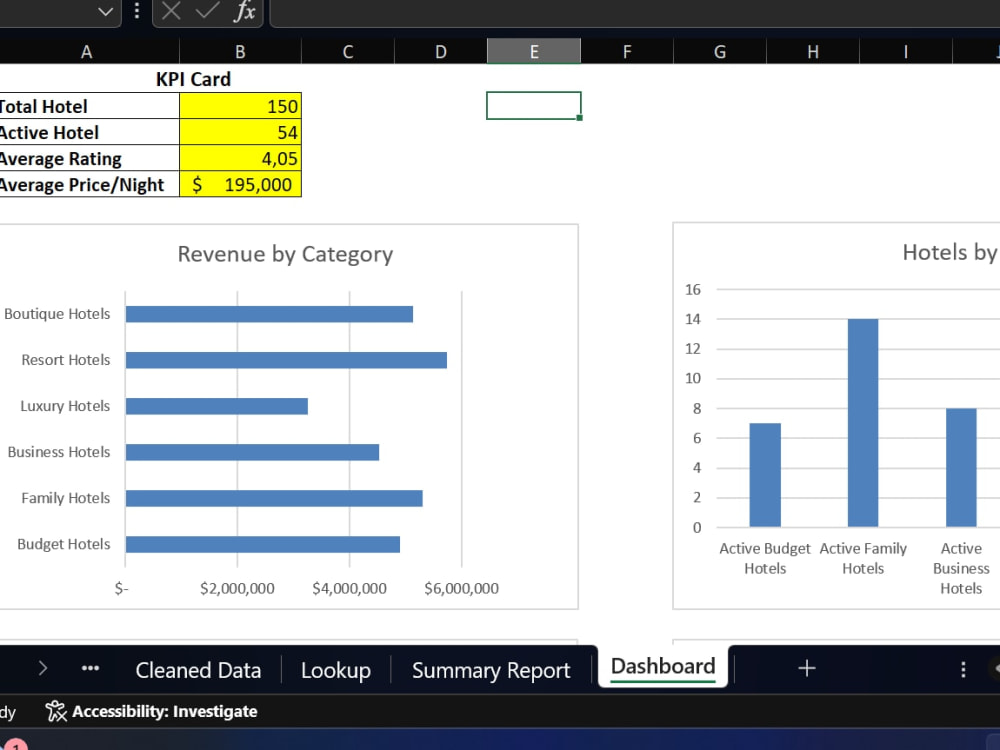
Task: Click the Active Budget Hotels axis label
Action: (765, 558)
